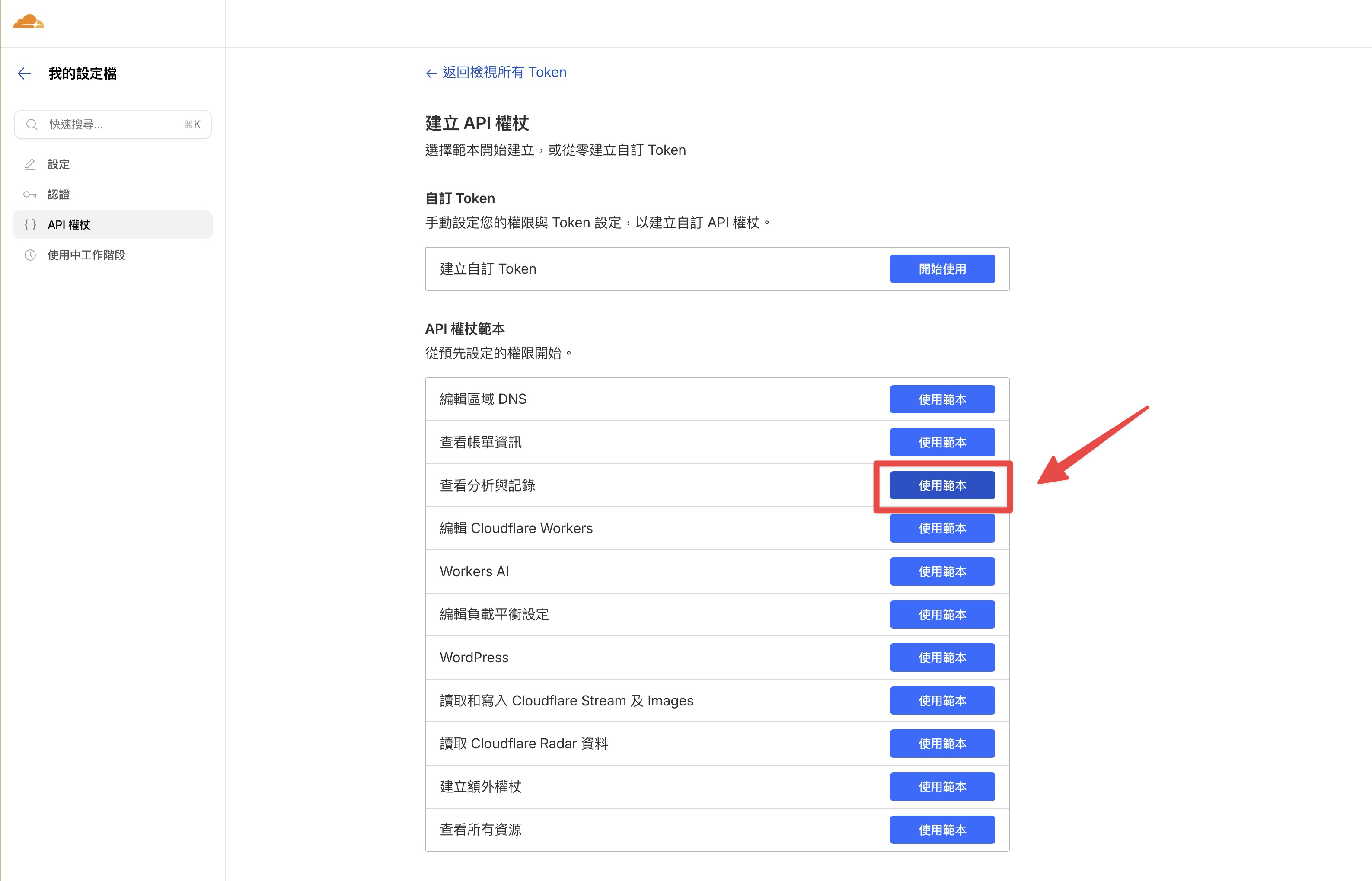The height and width of the screenshot is (881, 1372).
Task: Click the magnifier icon in the search box
Action: pos(32,124)
